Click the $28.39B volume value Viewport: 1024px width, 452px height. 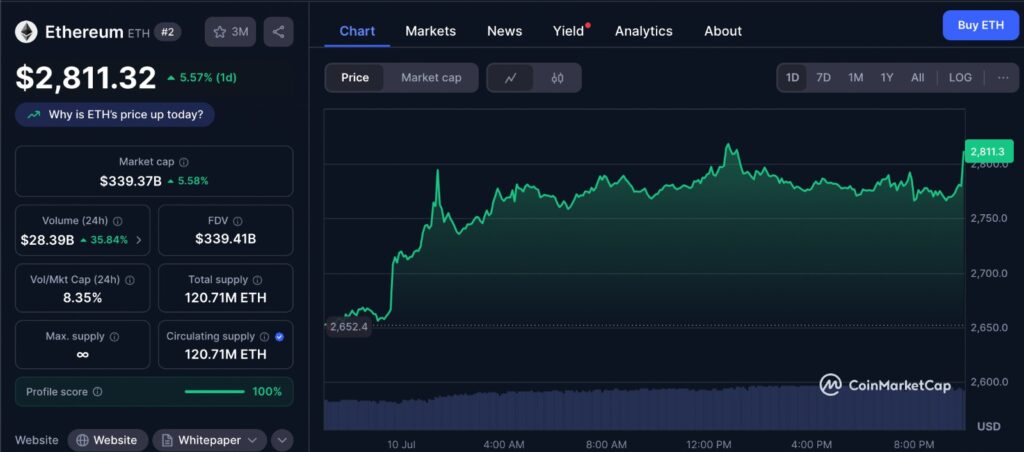coord(47,240)
